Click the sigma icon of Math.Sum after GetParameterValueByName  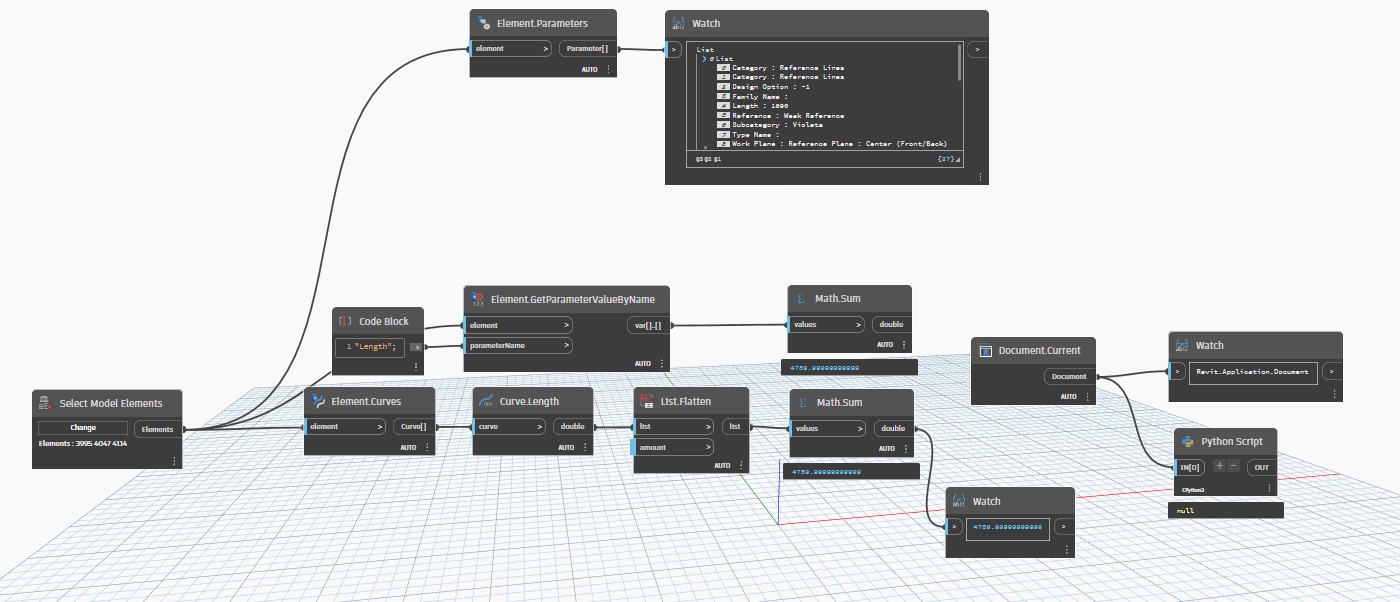(x=801, y=298)
